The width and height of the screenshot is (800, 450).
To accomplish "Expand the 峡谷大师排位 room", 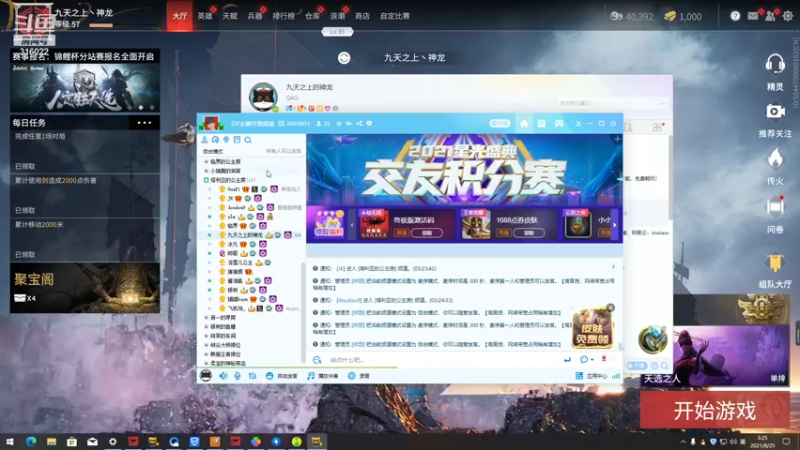I will (206, 345).
